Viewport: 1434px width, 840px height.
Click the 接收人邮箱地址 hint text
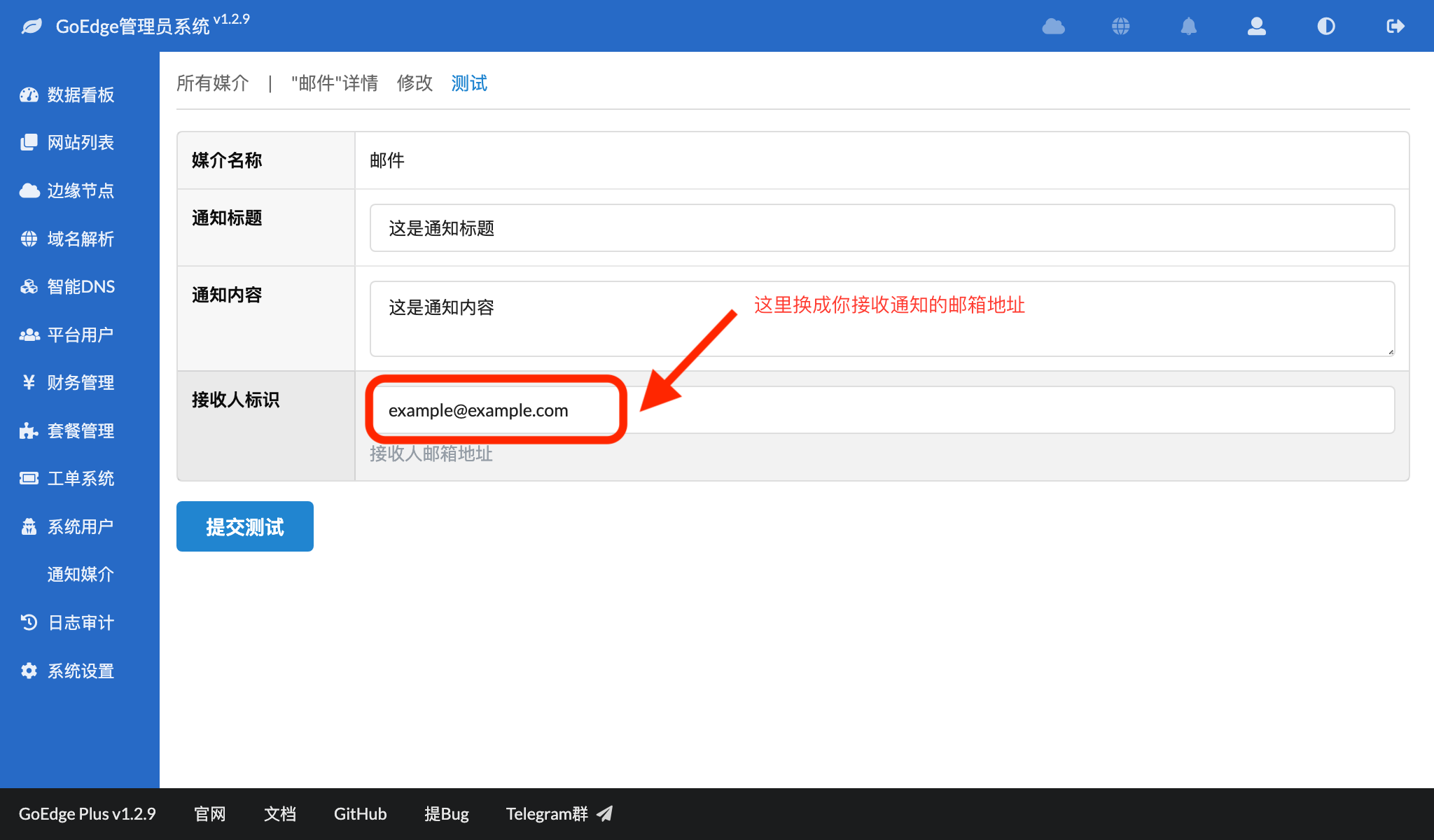[431, 454]
